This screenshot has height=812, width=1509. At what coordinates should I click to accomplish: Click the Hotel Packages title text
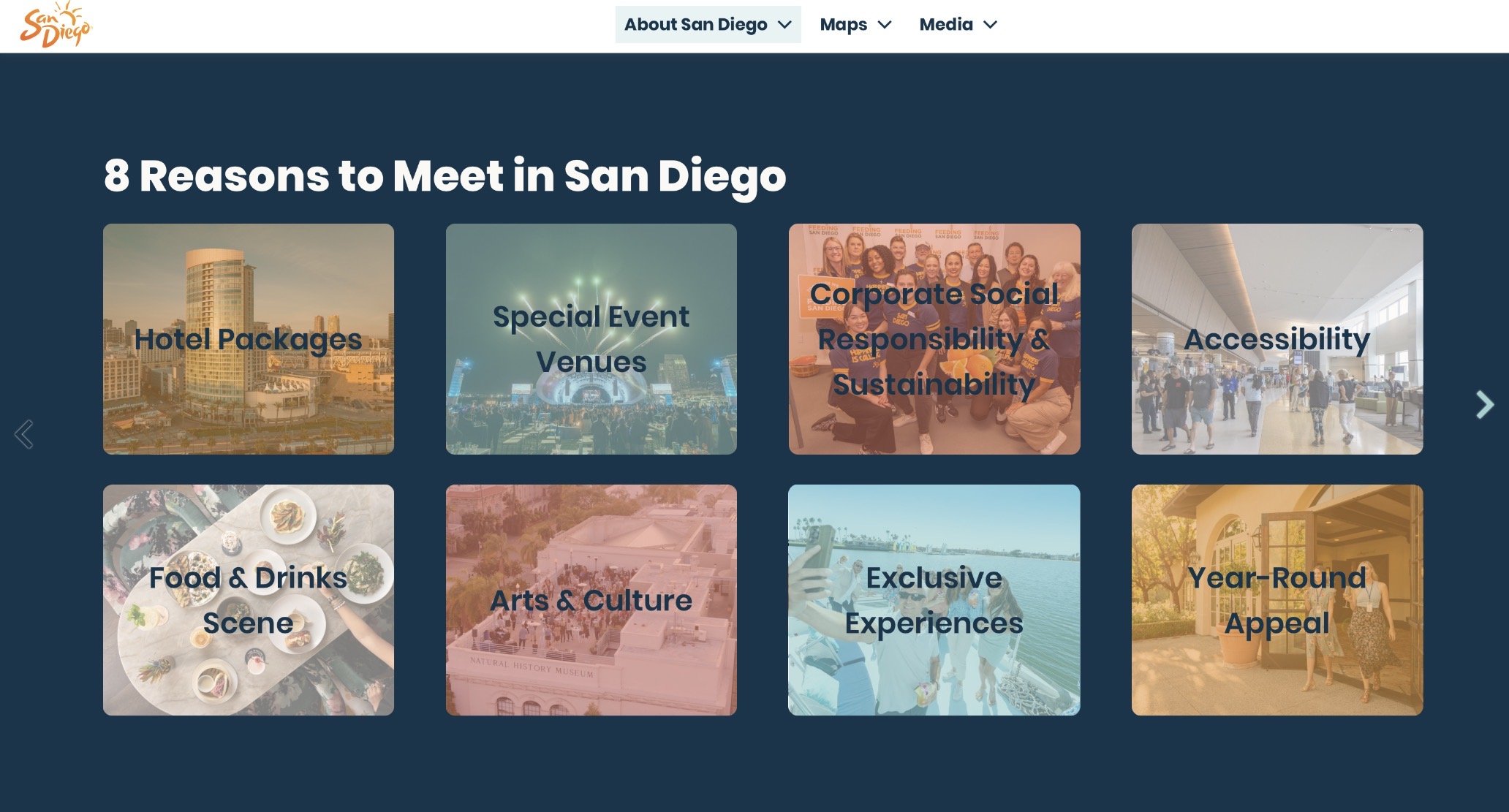[249, 340]
